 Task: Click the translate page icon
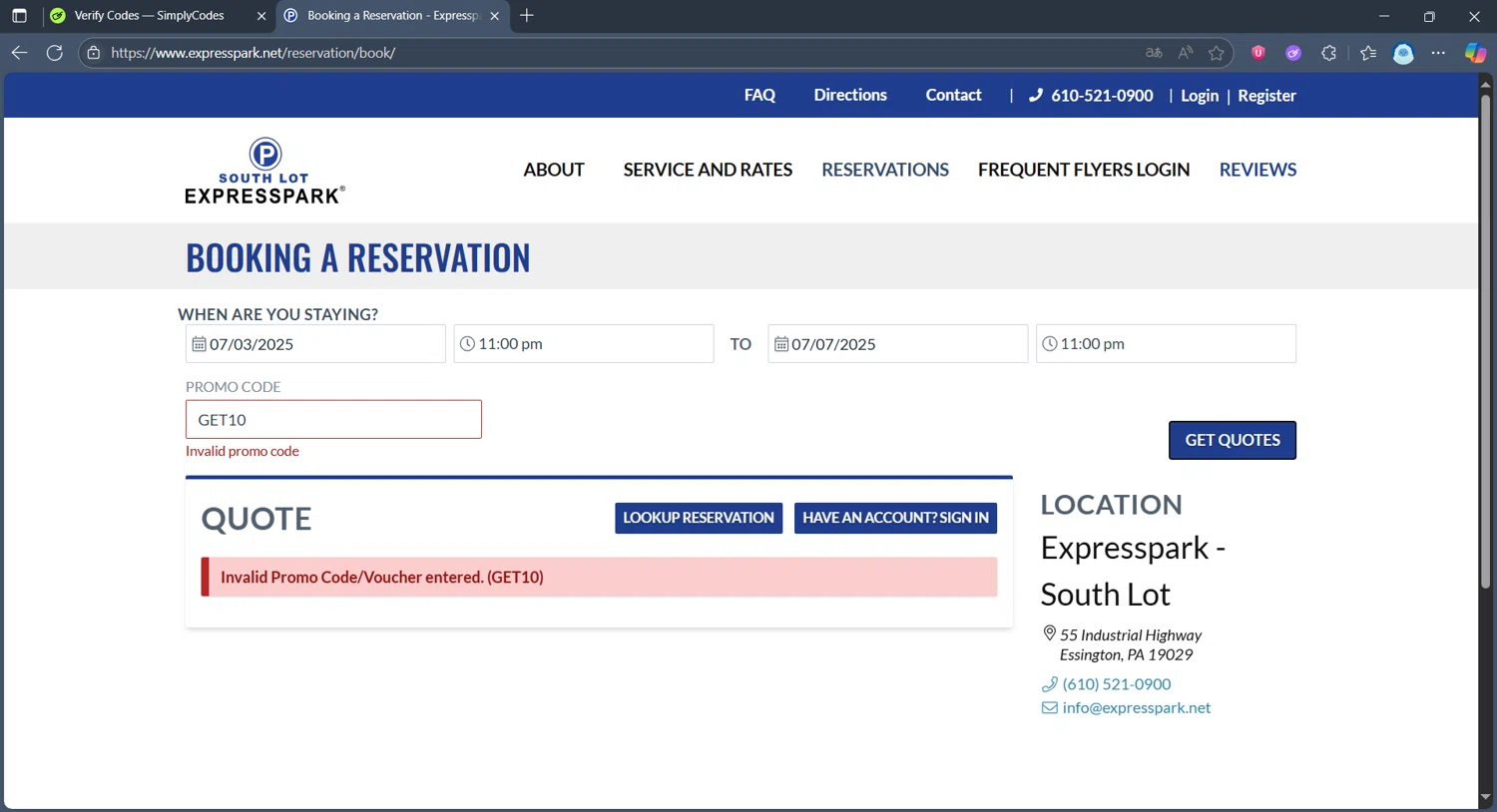click(1154, 53)
